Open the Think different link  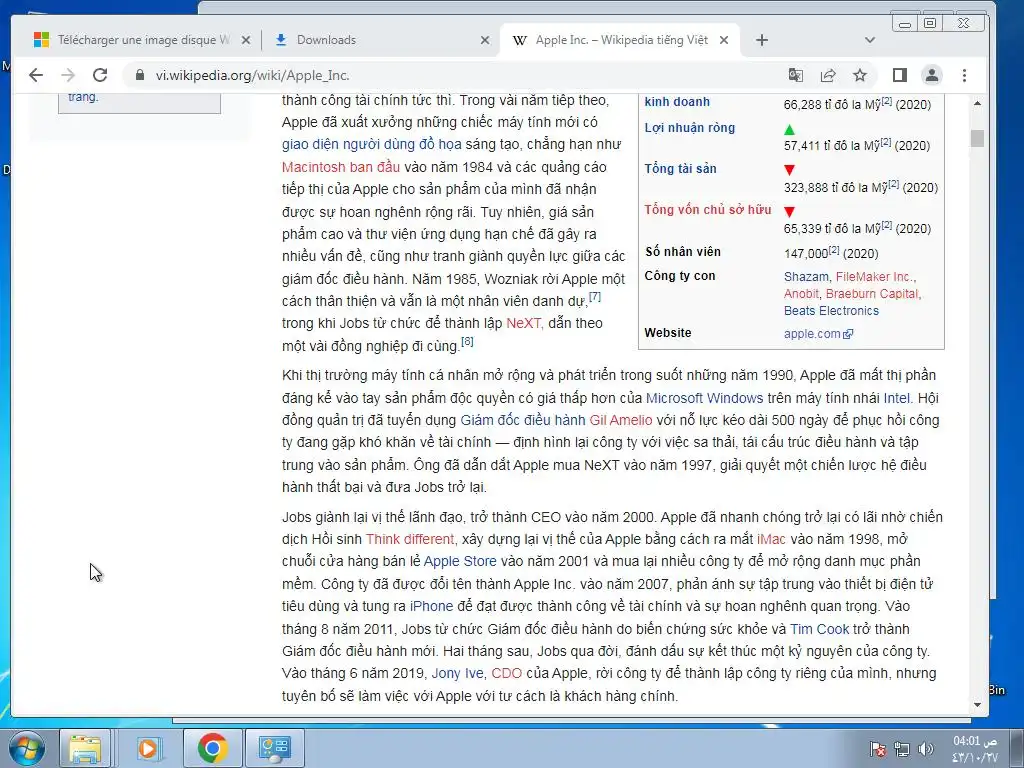coord(409,539)
